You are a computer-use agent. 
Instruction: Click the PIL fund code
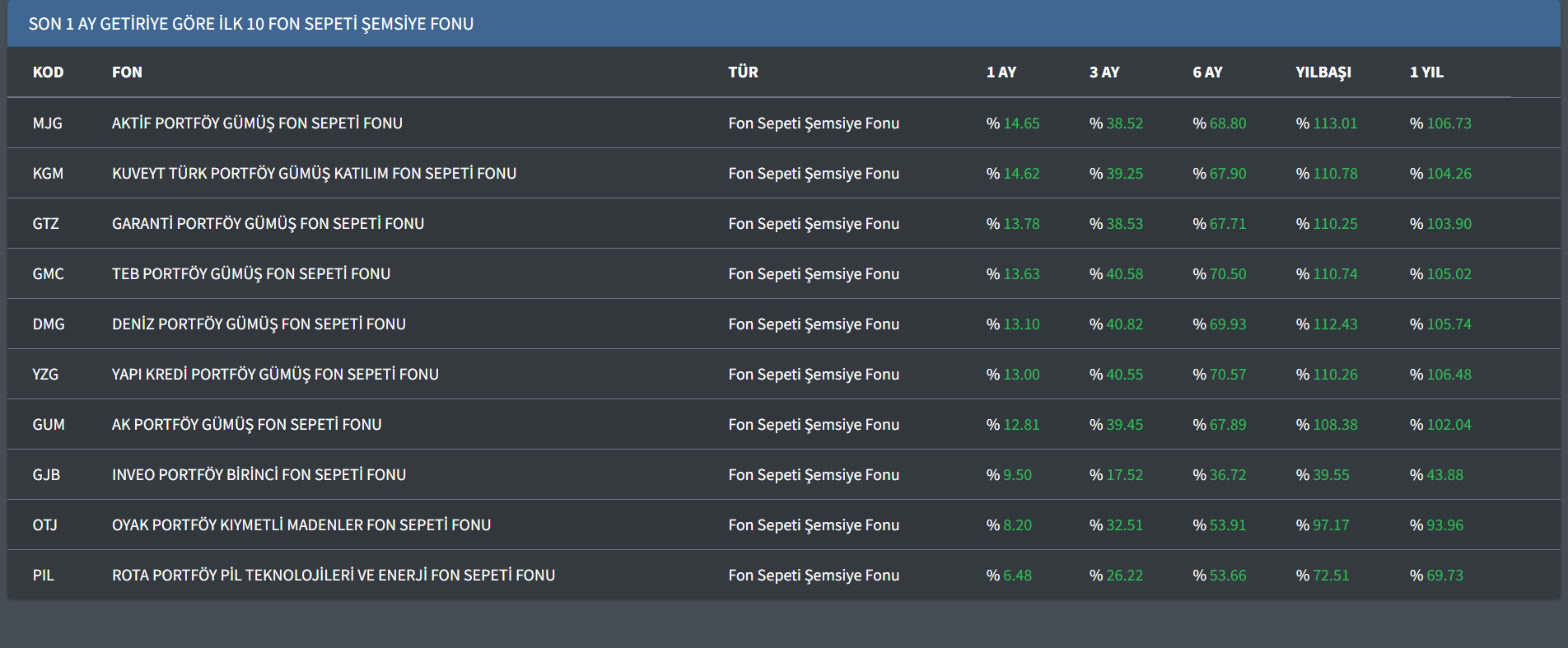[x=43, y=576]
